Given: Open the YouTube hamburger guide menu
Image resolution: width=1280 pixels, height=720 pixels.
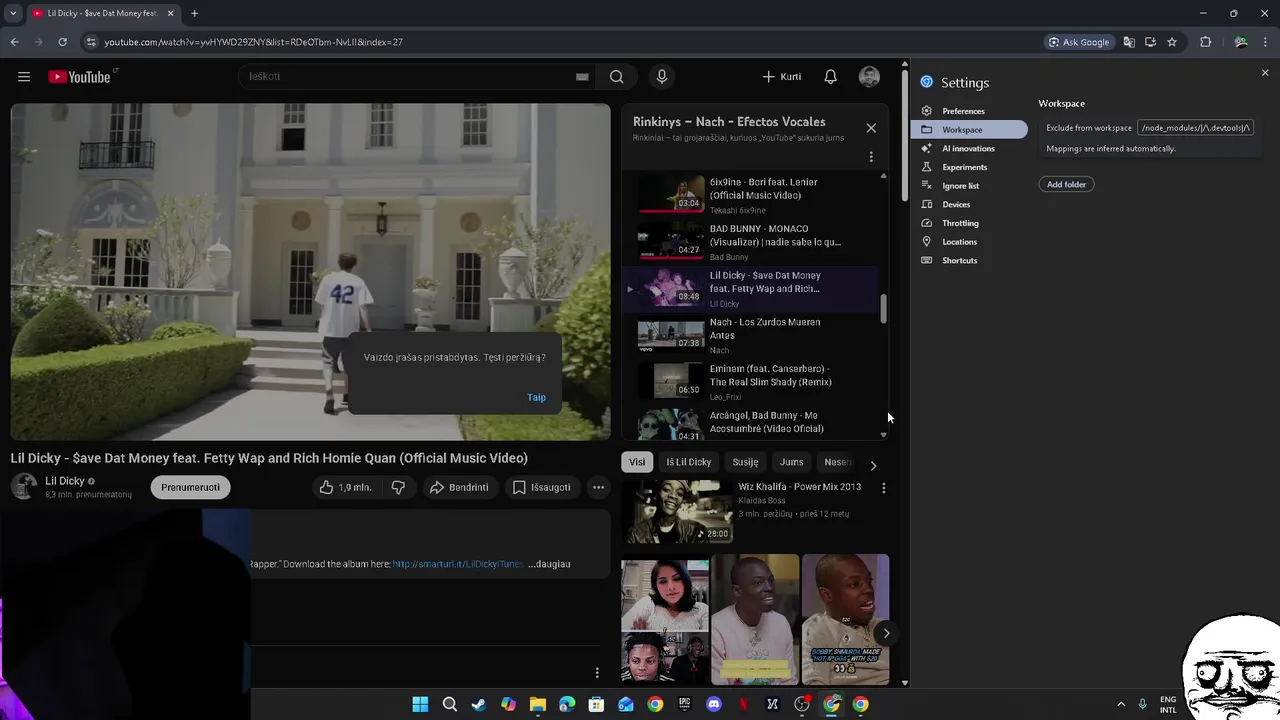Looking at the screenshot, I should (24, 77).
